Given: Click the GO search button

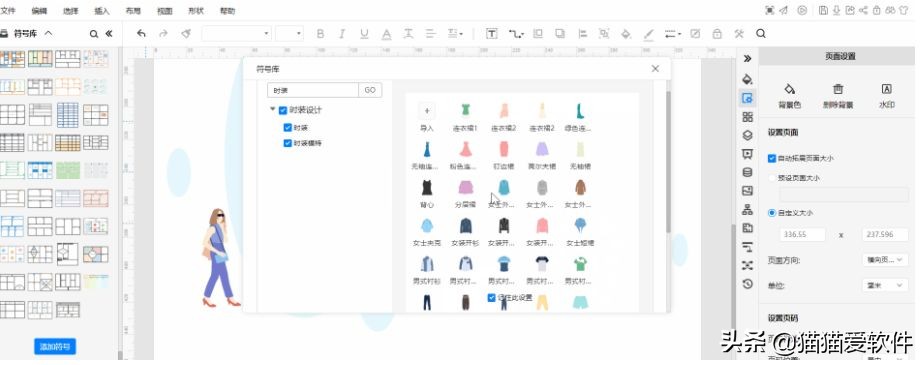Looking at the screenshot, I should click(x=370, y=90).
